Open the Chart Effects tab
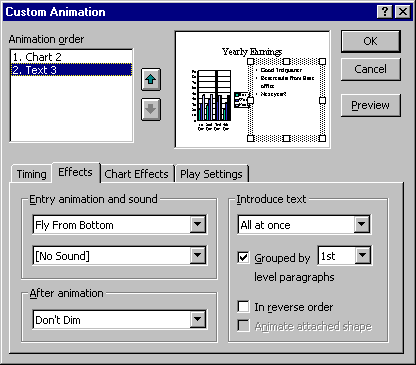 coord(136,174)
